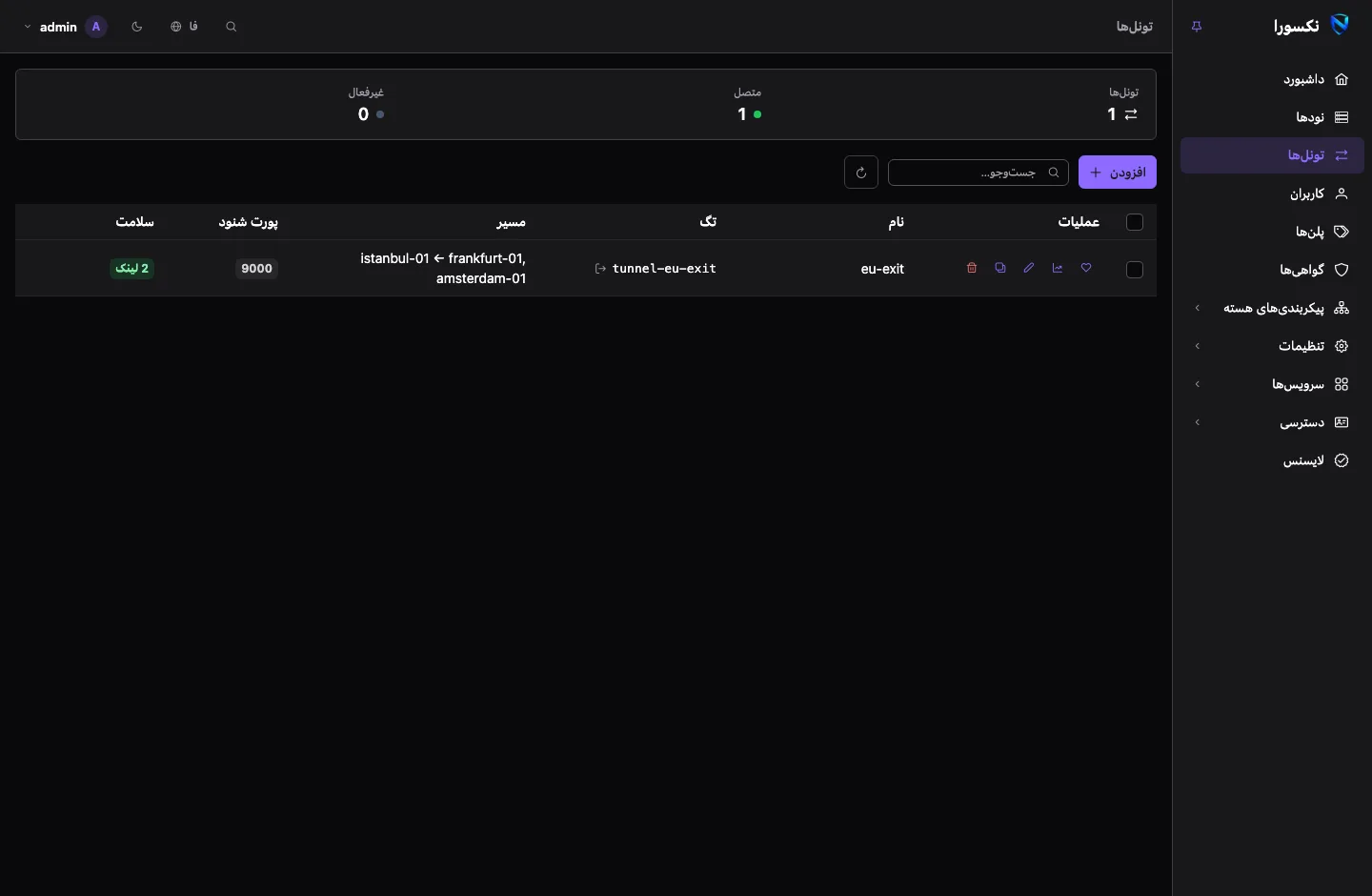1372x896 pixels.
Task: Click the 2 لینک health badge
Action: tap(132, 269)
